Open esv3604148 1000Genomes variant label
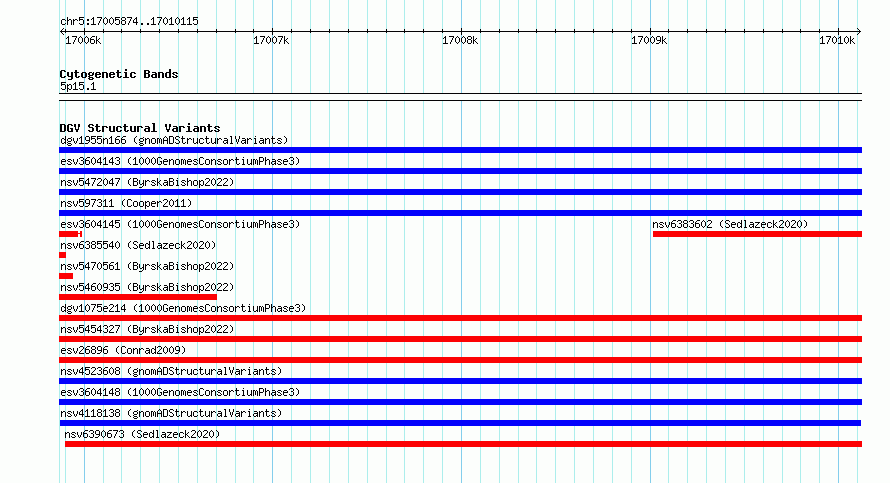Image resolution: width=890 pixels, height=483 pixels. click(x=180, y=392)
